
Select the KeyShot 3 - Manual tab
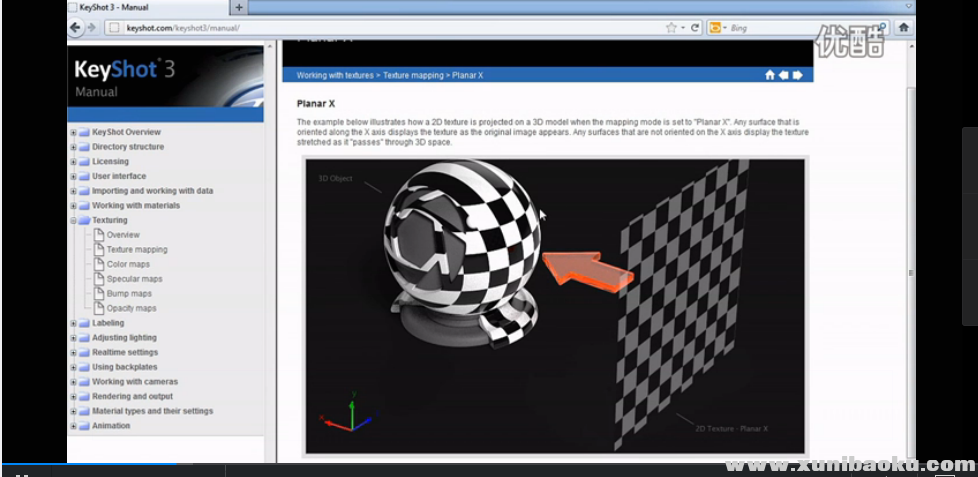[x=148, y=8]
